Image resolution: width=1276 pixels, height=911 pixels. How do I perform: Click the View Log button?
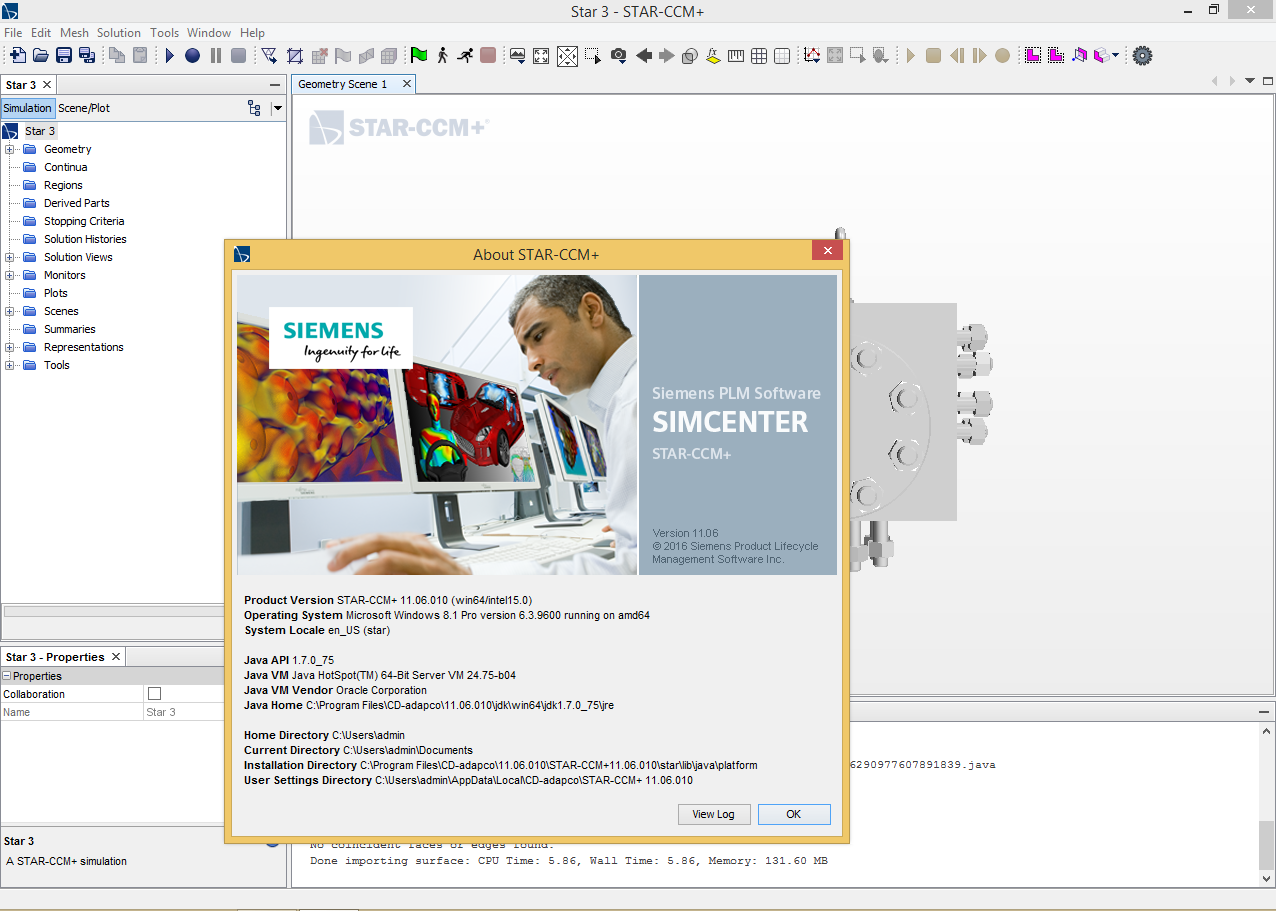[714, 814]
